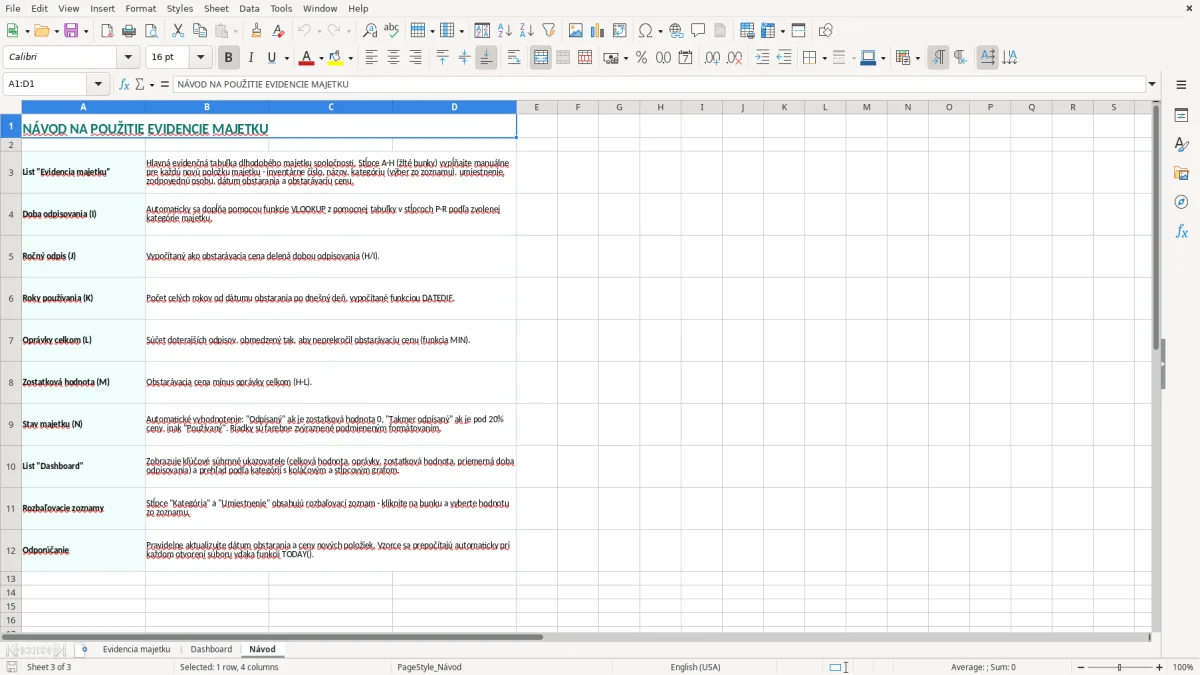
Task: Open font color dropdown arrow
Action: [x=321, y=58]
